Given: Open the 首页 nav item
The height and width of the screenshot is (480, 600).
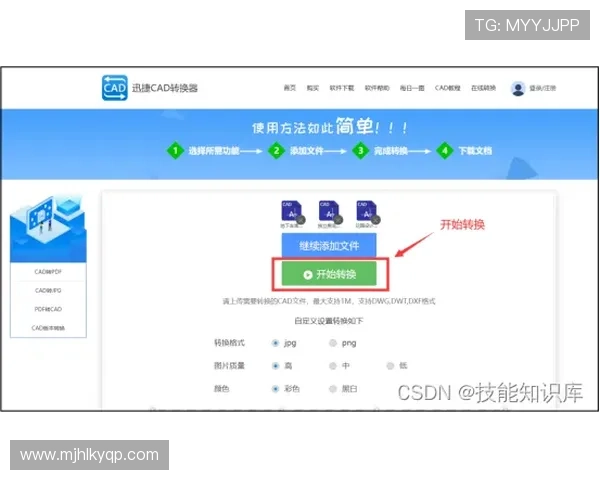Looking at the screenshot, I should 290,88.
